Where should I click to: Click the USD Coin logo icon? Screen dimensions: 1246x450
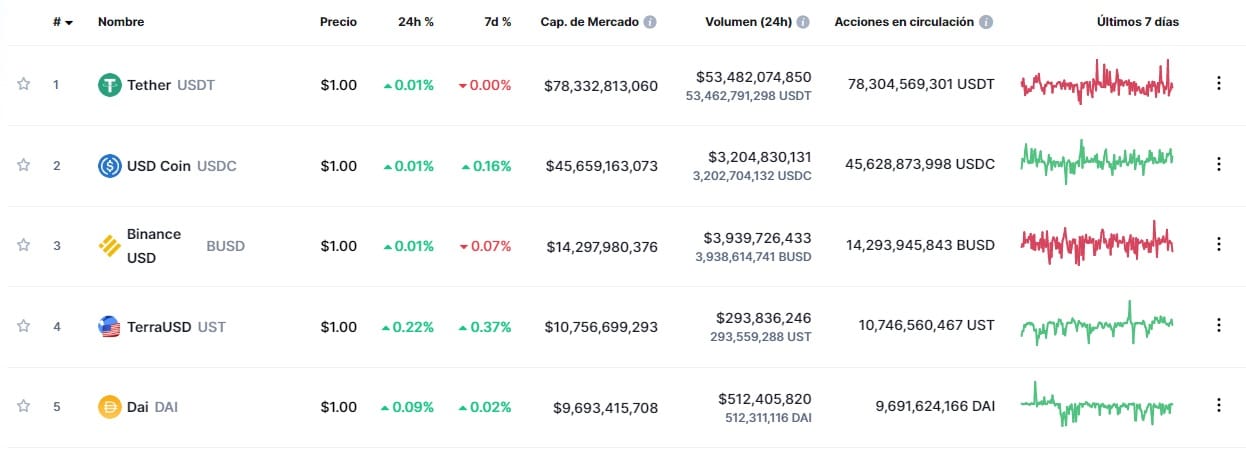(x=109, y=166)
